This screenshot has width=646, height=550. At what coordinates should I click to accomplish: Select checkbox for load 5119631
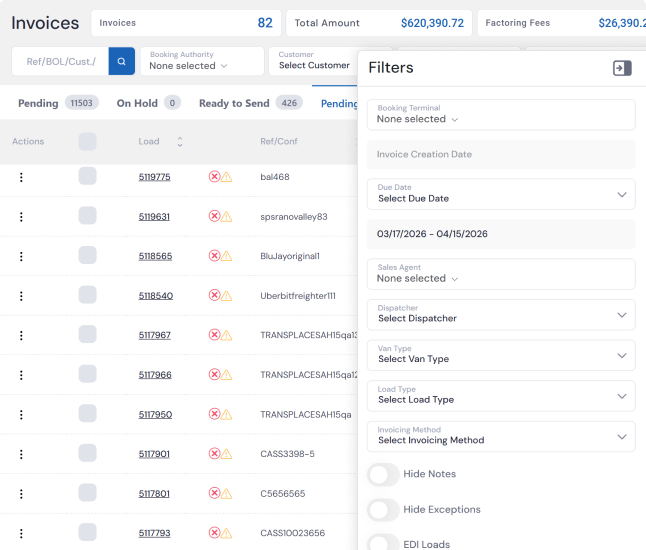tap(87, 215)
